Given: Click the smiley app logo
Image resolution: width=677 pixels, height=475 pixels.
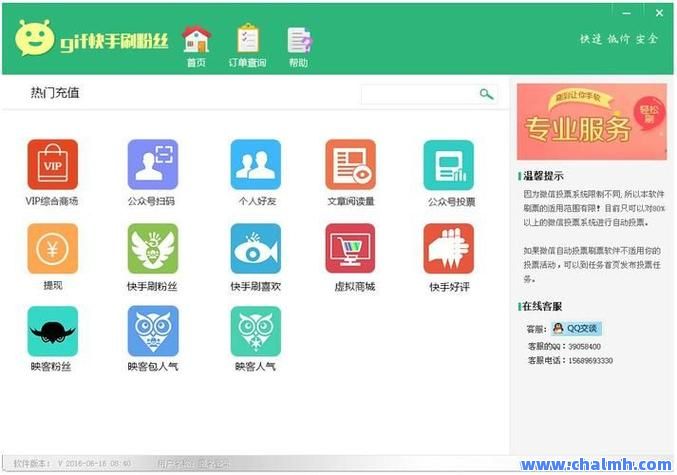Looking at the screenshot, I should point(35,38).
